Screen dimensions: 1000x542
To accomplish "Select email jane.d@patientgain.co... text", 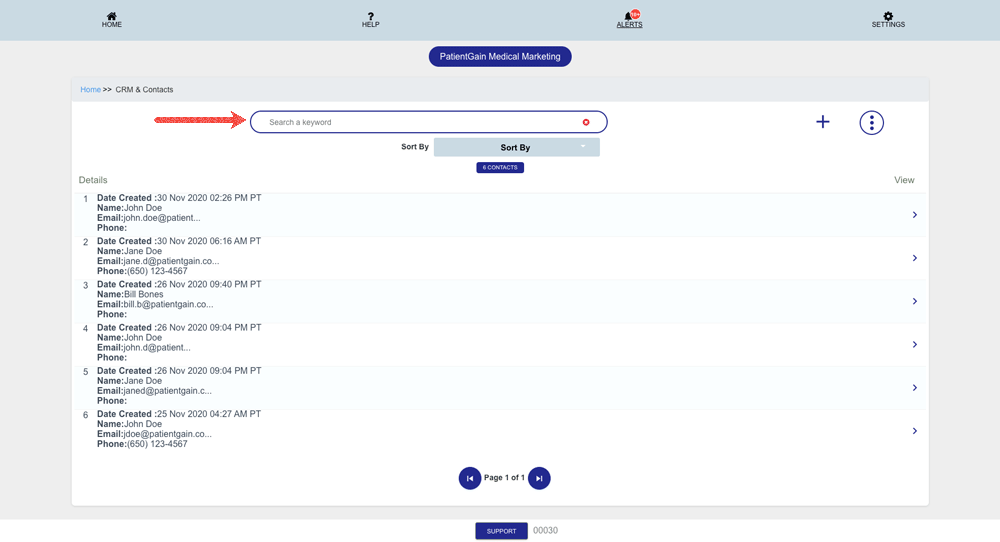I will (x=171, y=261).
